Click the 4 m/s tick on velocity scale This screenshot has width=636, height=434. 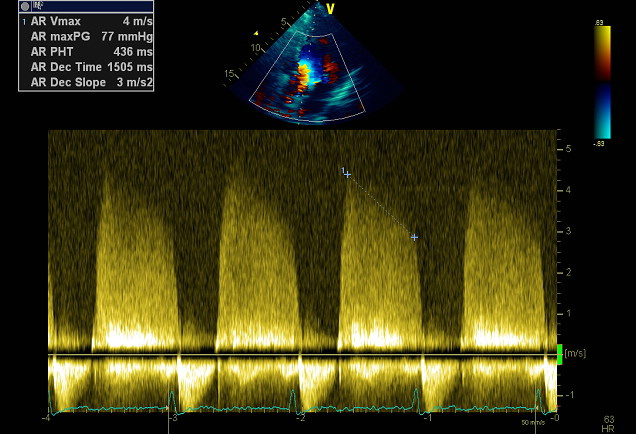coord(567,189)
